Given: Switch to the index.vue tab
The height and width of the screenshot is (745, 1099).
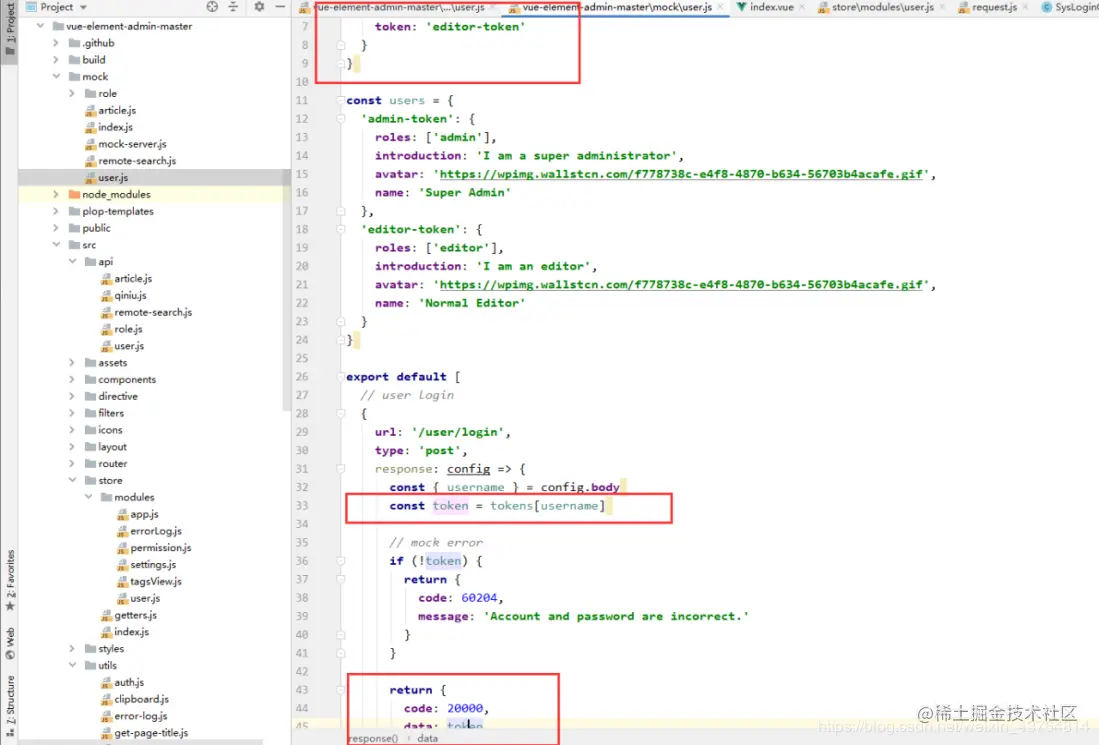Looking at the screenshot, I should pyautogui.click(x=772, y=7).
